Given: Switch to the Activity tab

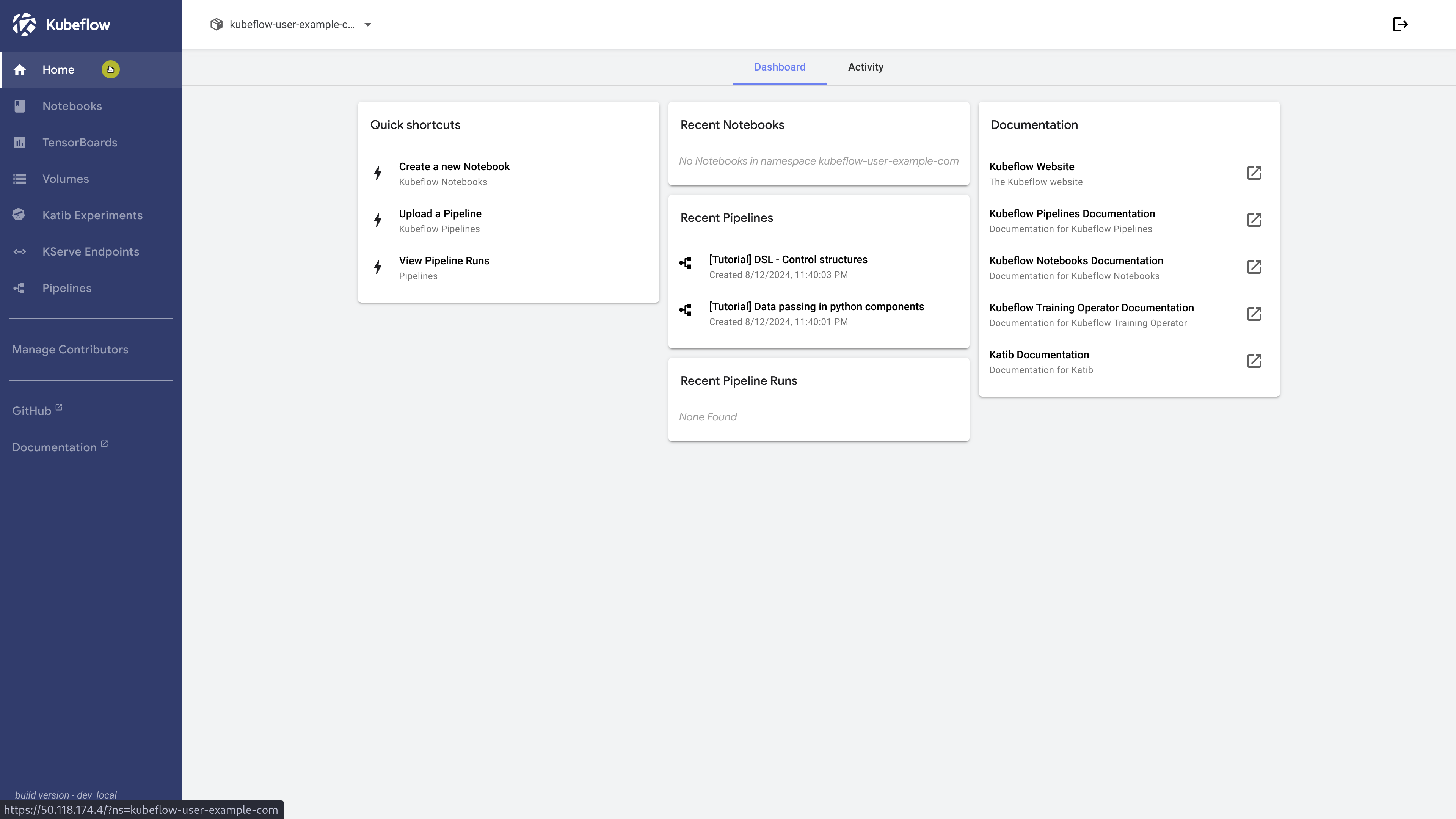Looking at the screenshot, I should pyautogui.click(x=865, y=67).
